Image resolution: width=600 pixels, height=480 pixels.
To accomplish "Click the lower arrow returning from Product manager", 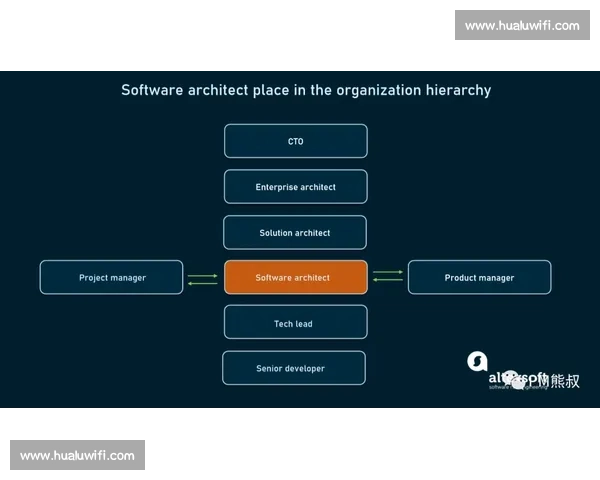I will [x=388, y=280].
